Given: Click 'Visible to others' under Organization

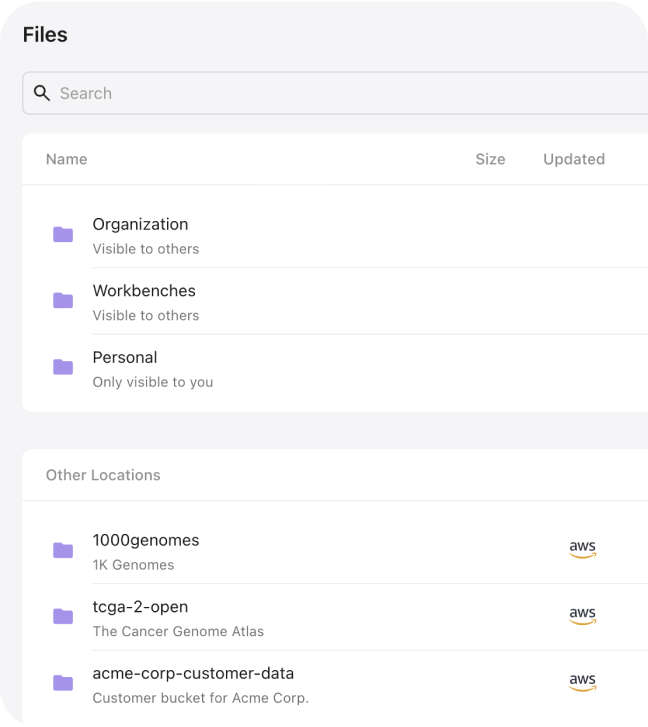Looking at the screenshot, I should [x=146, y=249].
